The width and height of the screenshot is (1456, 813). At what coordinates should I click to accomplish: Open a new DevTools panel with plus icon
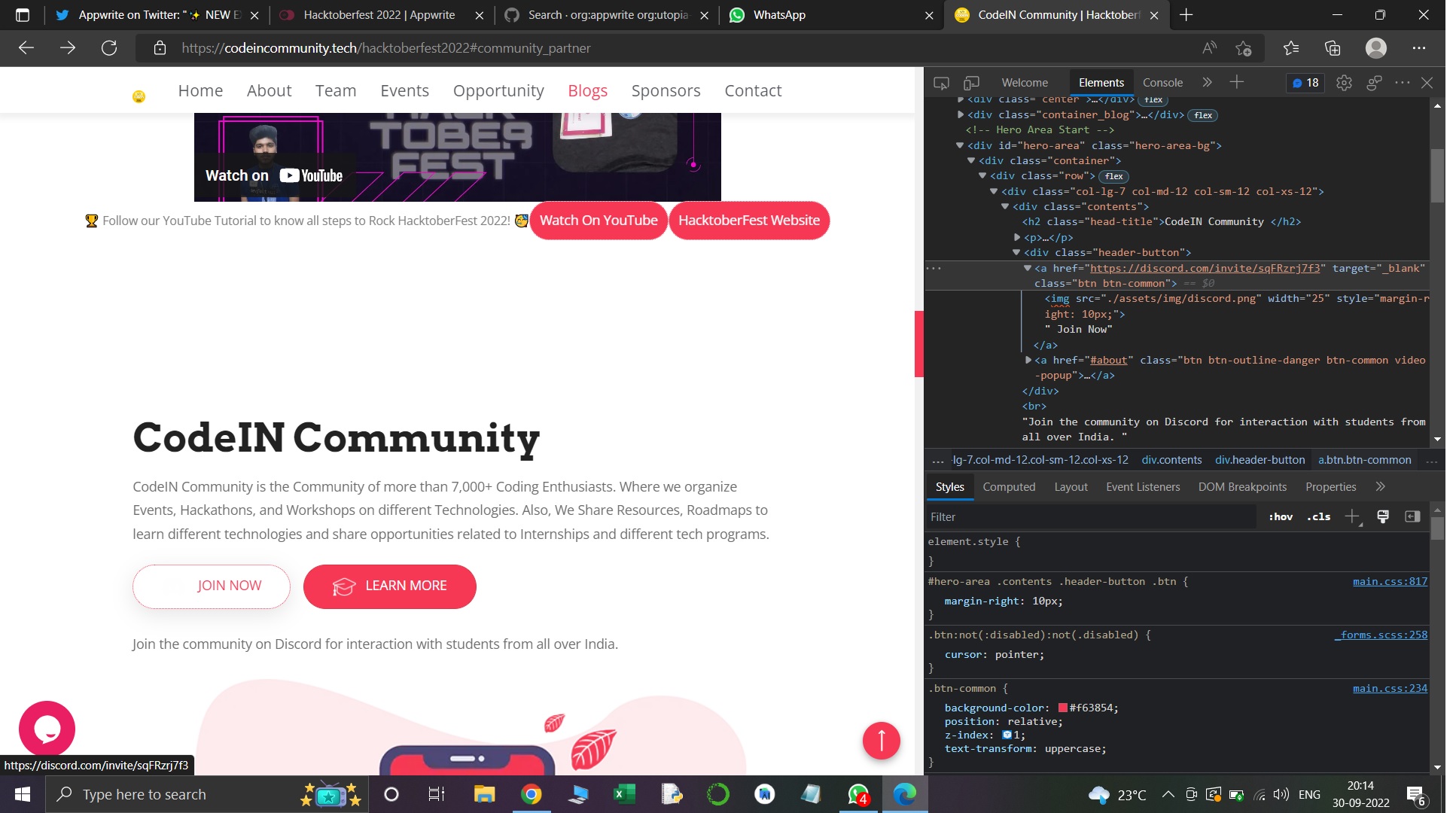click(x=1235, y=83)
